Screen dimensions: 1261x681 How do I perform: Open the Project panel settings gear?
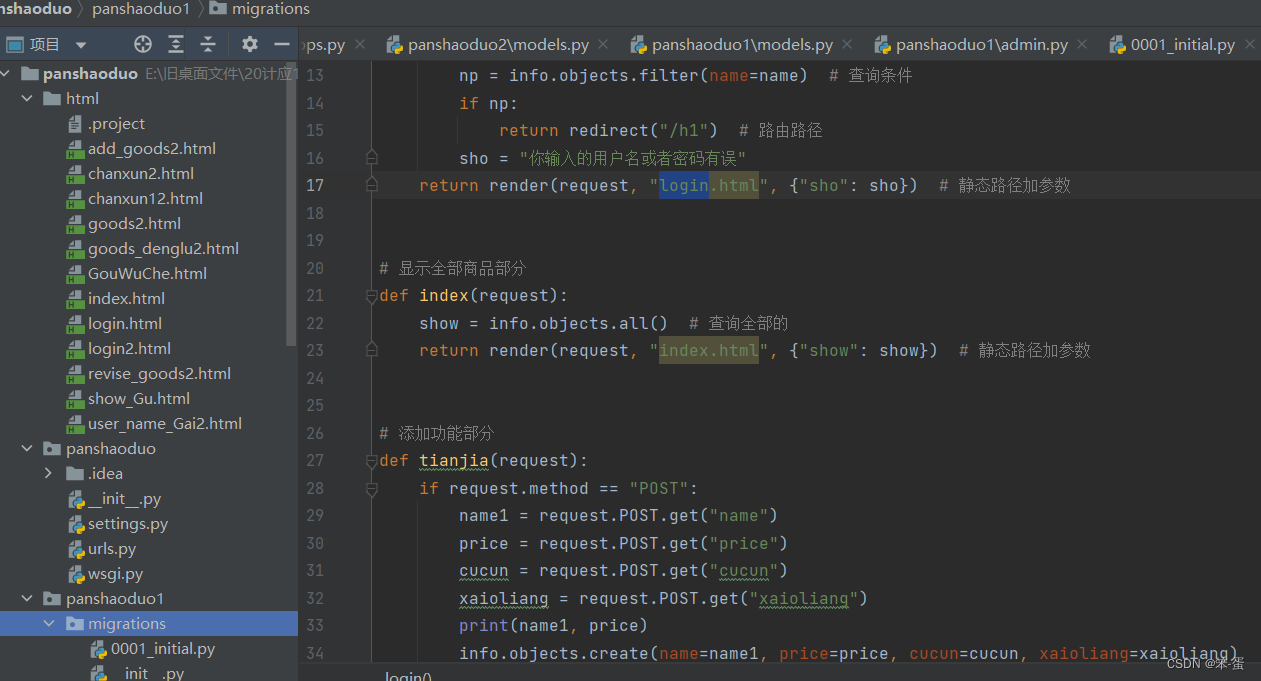[x=248, y=43]
